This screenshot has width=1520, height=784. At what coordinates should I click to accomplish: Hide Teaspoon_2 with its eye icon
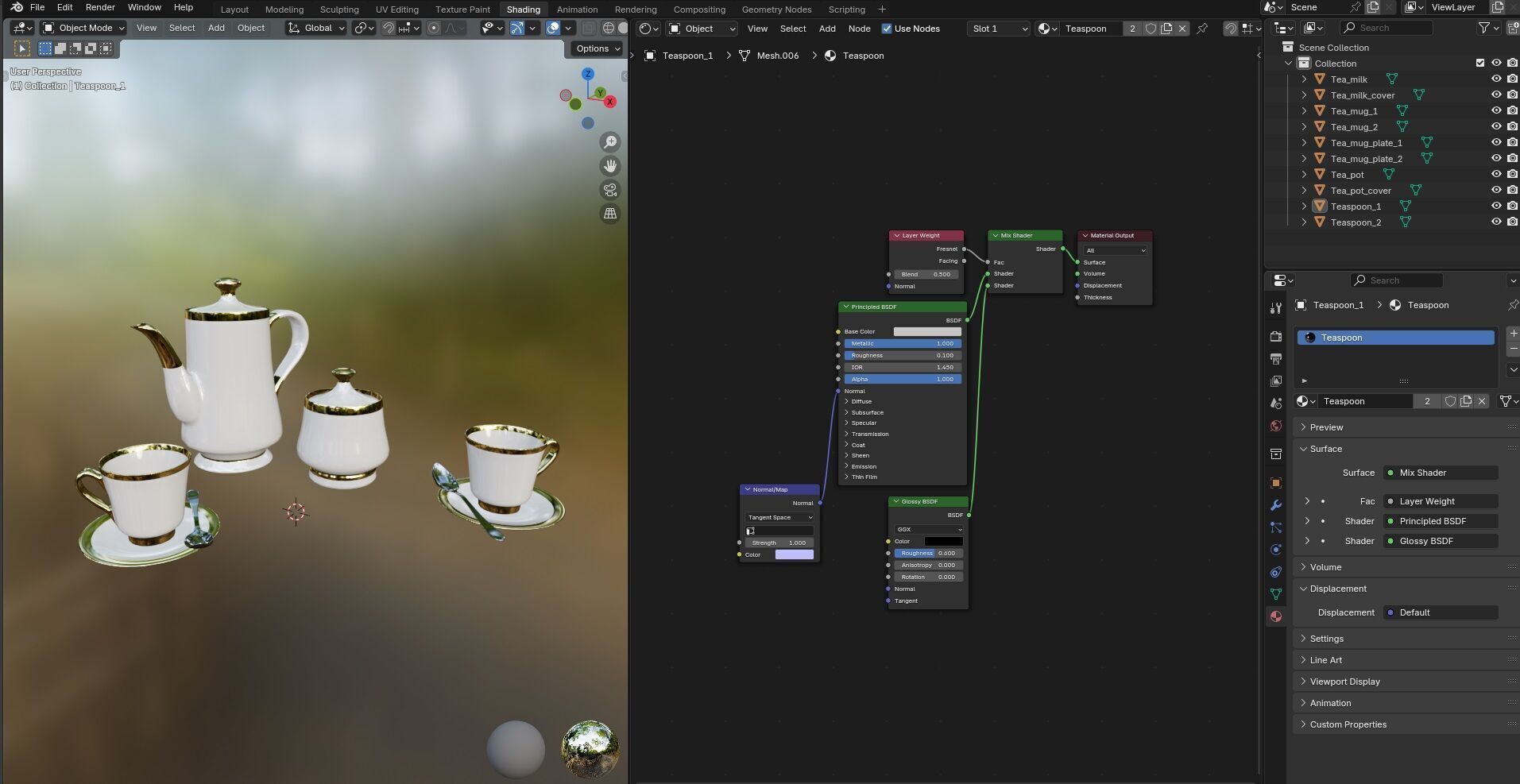(x=1496, y=222)
